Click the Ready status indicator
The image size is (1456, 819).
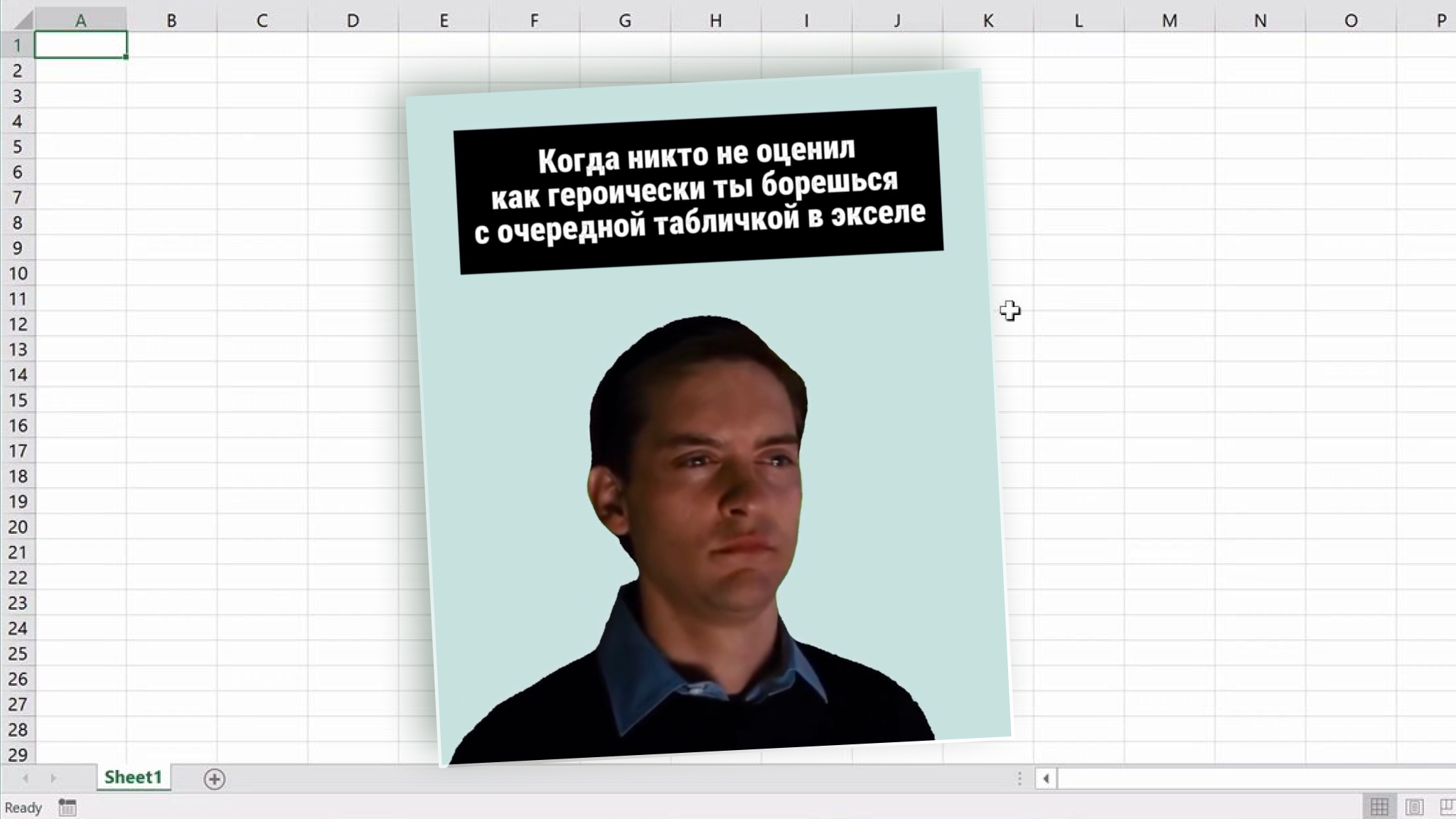(23, 808)
